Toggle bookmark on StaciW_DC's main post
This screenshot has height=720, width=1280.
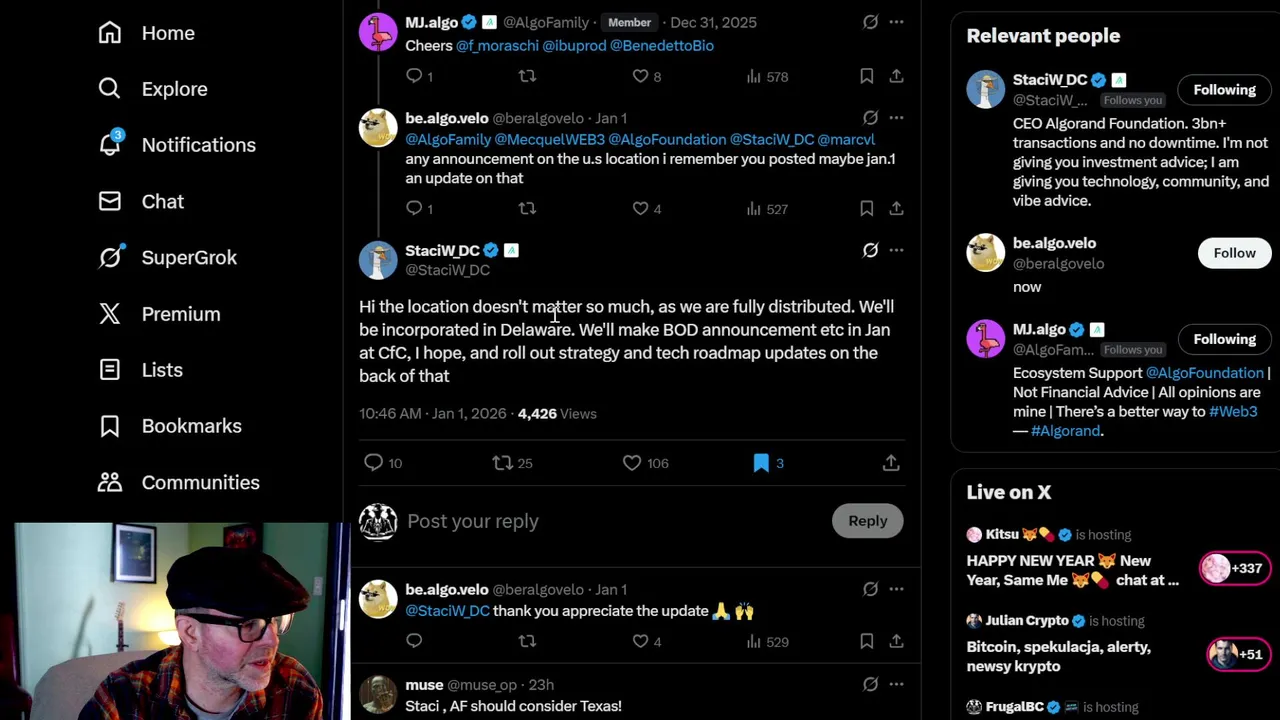tap(761, 463)
